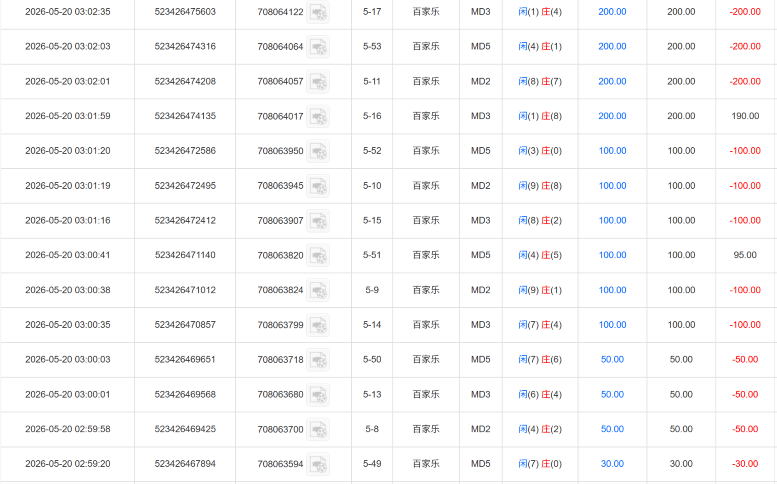
Task: Open video replay icon beside 708063594
Action: pos(318,464)
